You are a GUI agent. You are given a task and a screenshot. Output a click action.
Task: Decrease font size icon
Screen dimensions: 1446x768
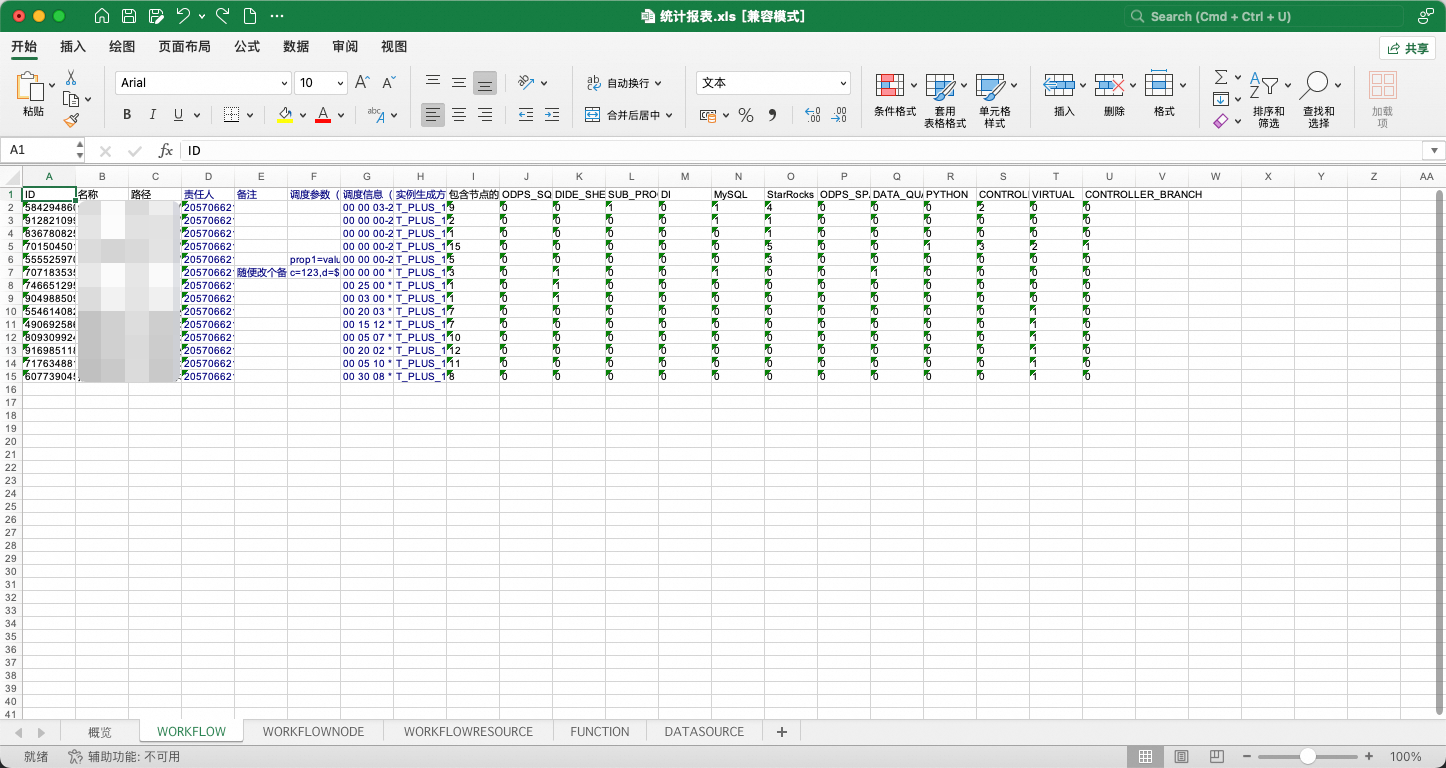coord(389,83)
